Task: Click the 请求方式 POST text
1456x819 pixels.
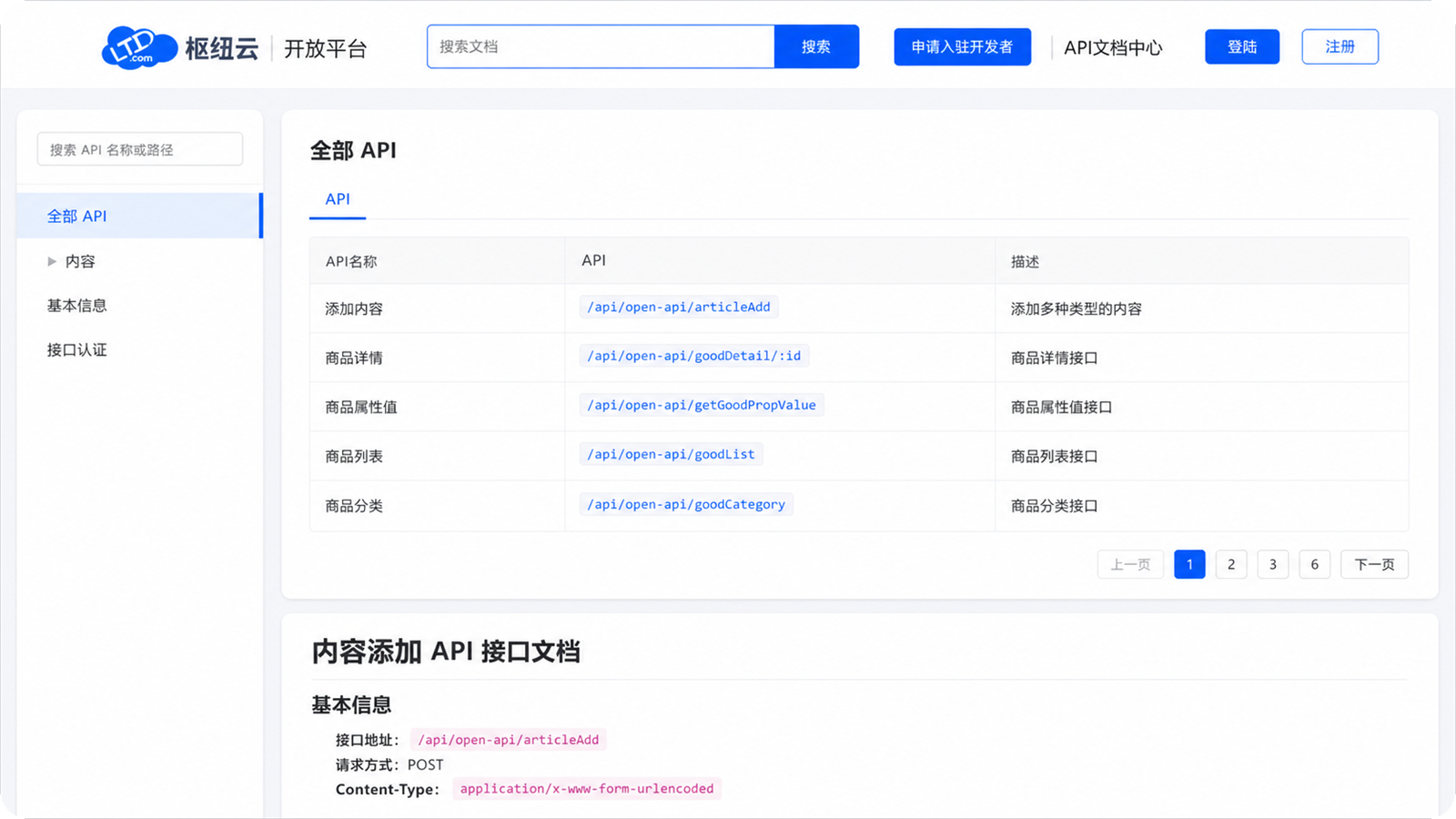Action: click(389, 765)
